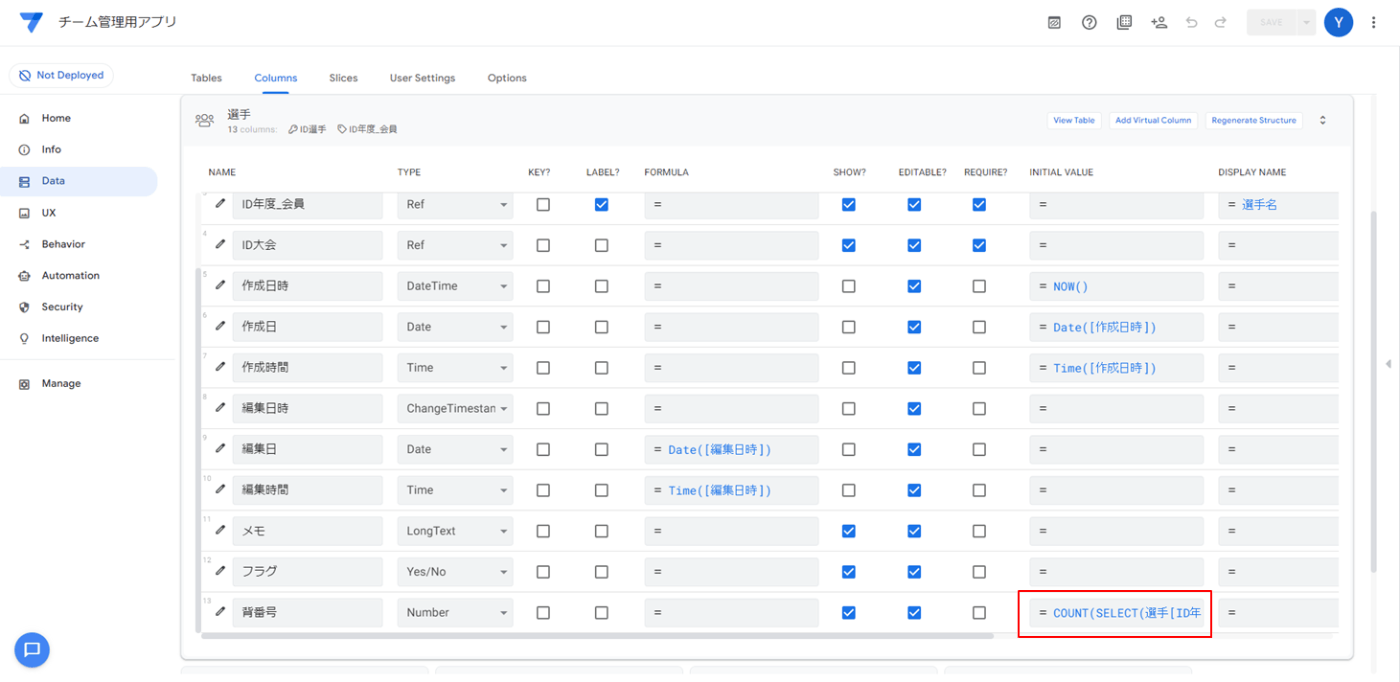Click the share app add-user icon
The height and width of the screenshot is (682, 1400).
1159,22
